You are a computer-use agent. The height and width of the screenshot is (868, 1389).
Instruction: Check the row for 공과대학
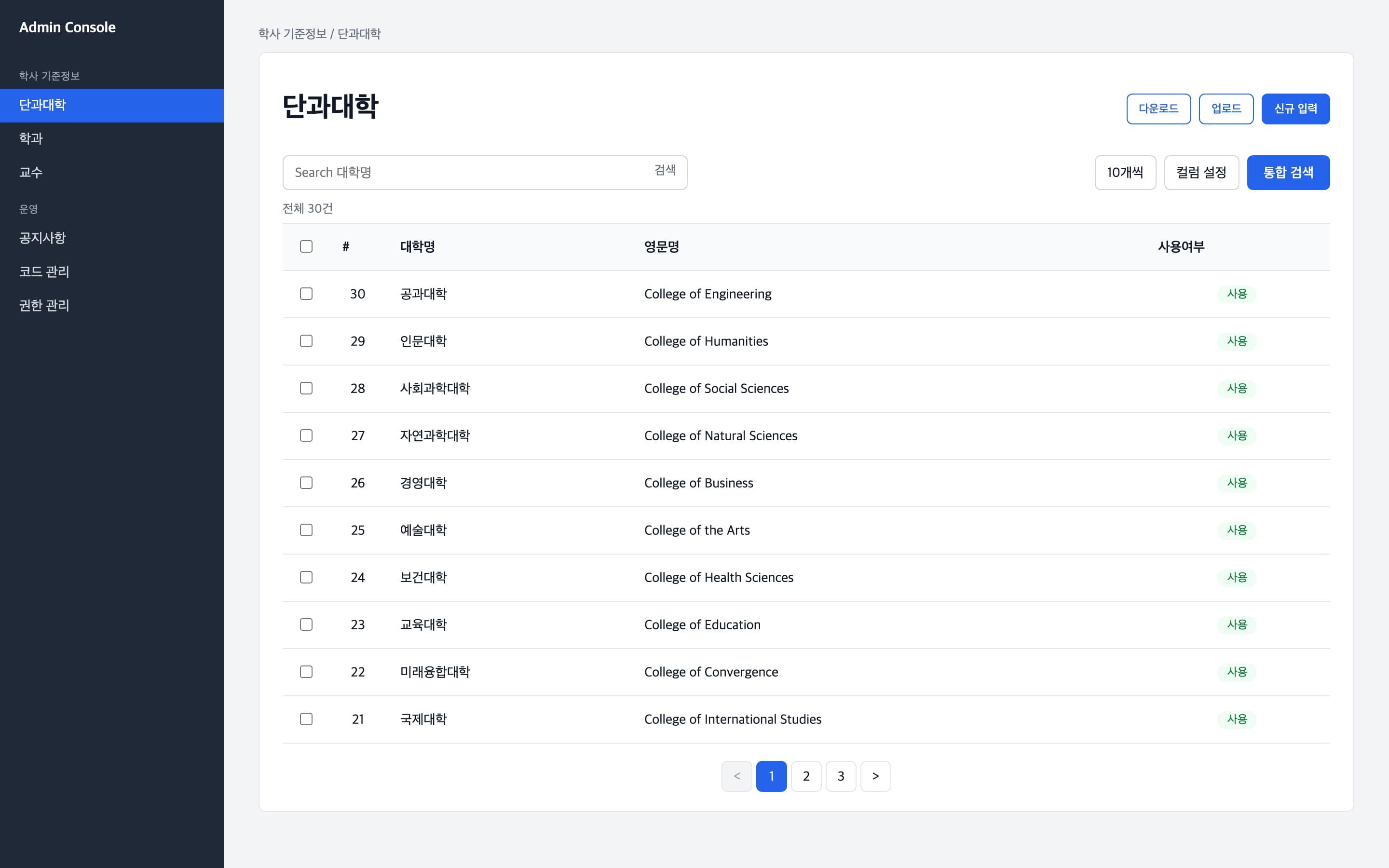(306, 294)
